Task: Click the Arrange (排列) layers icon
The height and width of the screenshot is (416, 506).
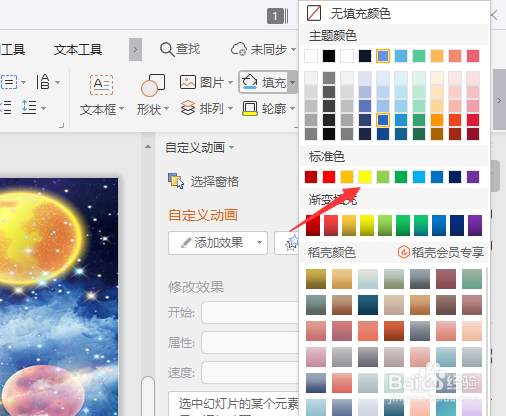Action: pyautogui.click(x=188, y=108)
